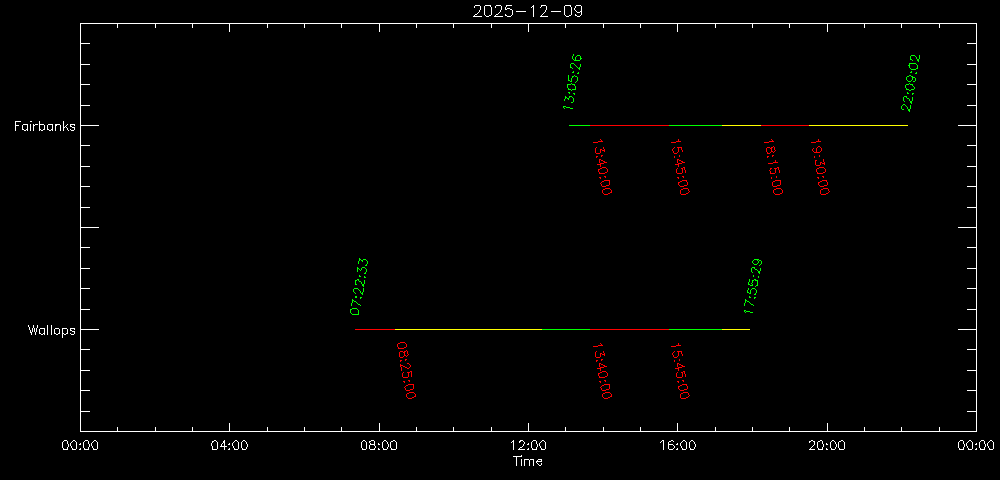
Task: Click the 20:00 x-axis tick label
Action: [x=826, y=446]
